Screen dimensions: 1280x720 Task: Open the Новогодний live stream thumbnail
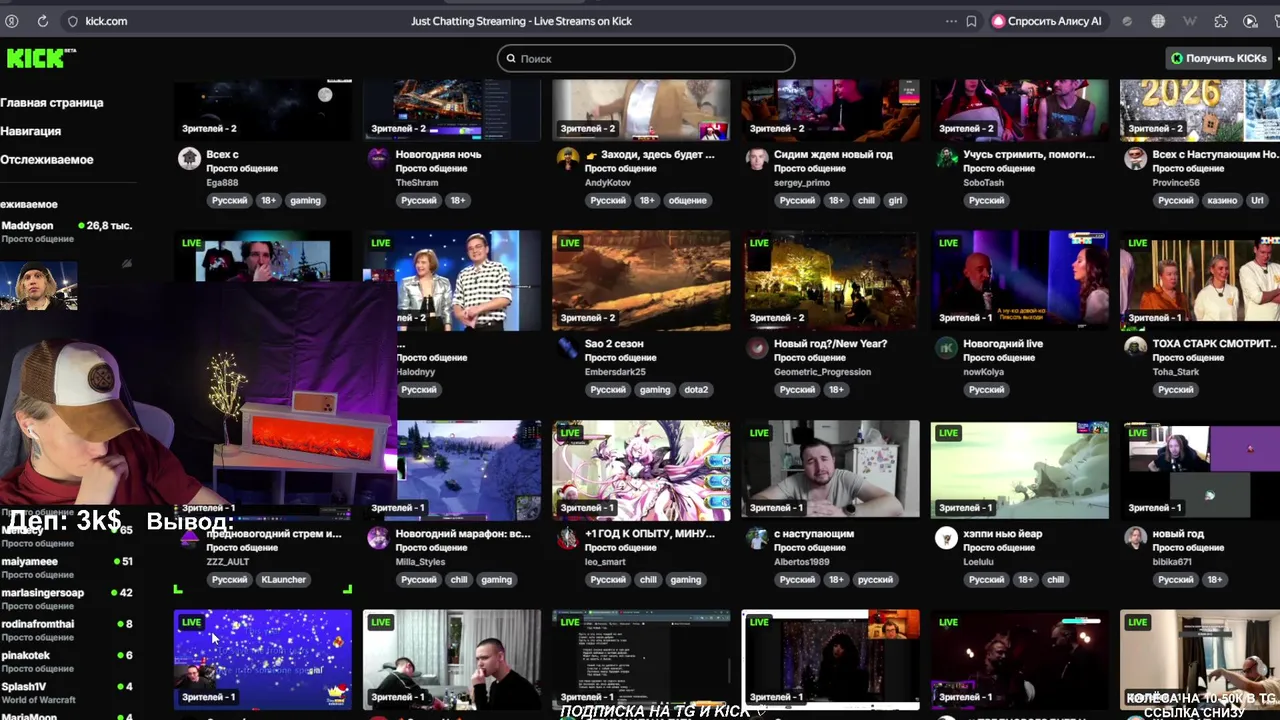(1019, 280)
